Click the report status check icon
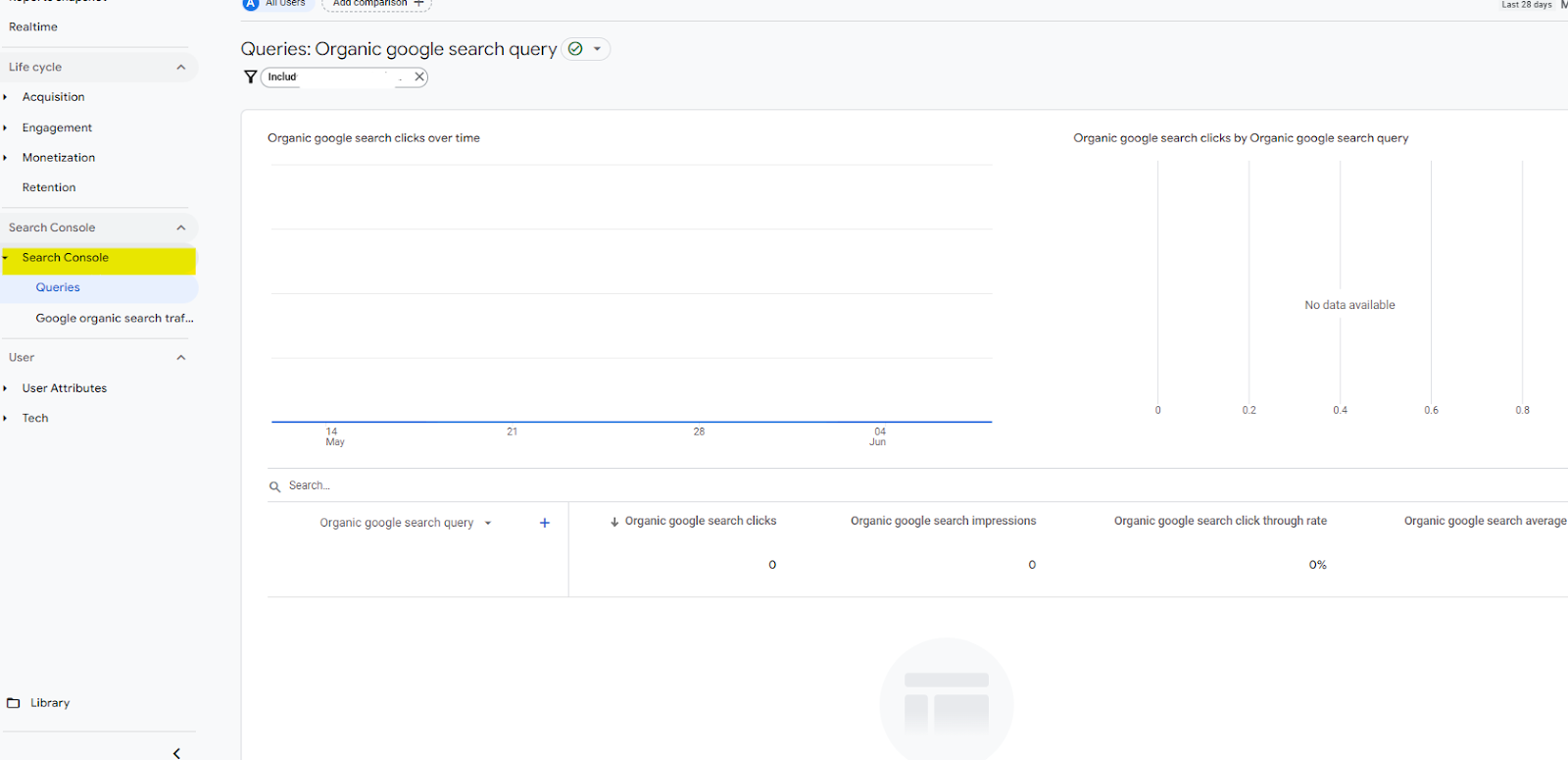 pos(575,49)
